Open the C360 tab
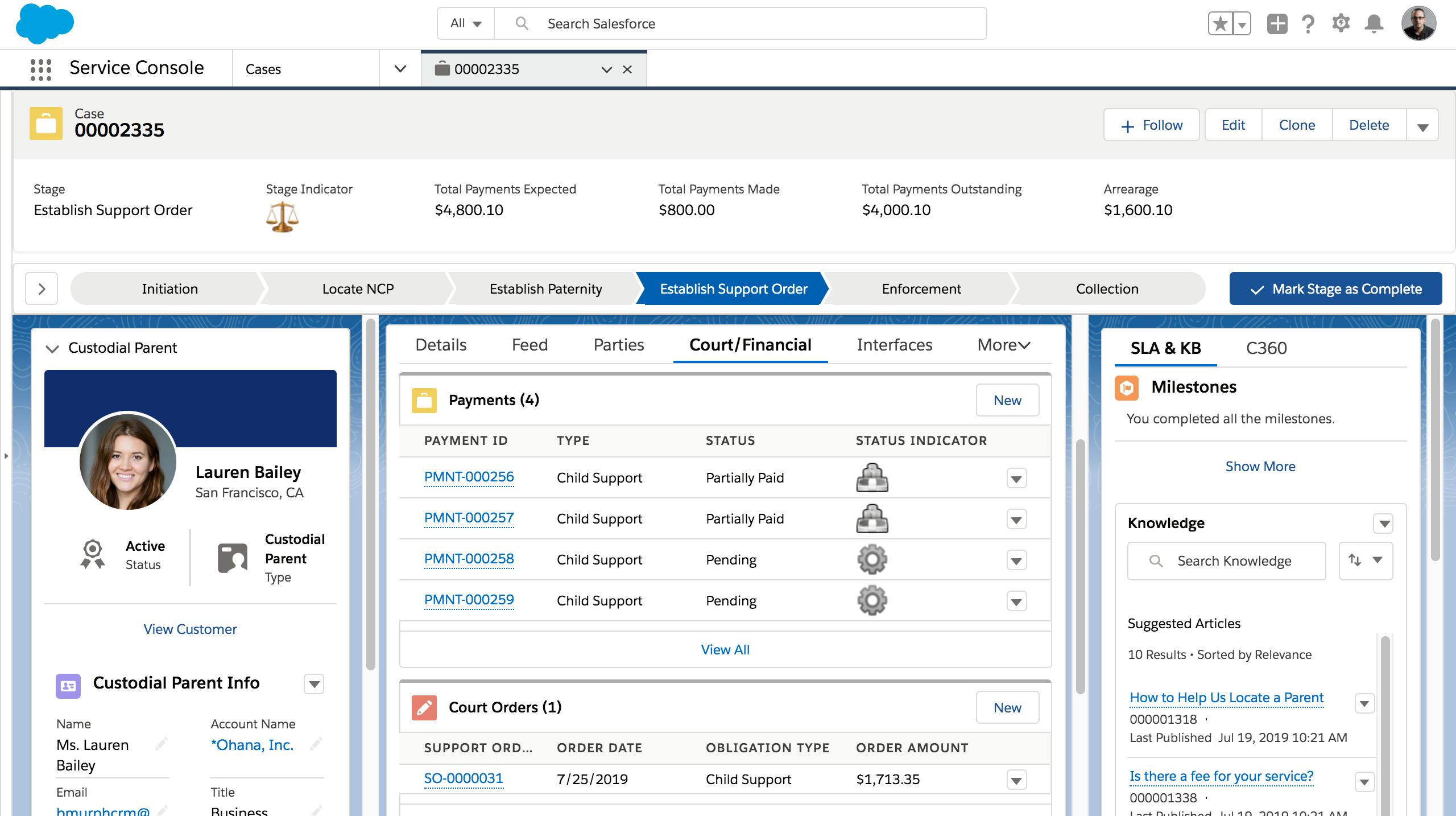 pyautogui.click(x=1266, y=348)
